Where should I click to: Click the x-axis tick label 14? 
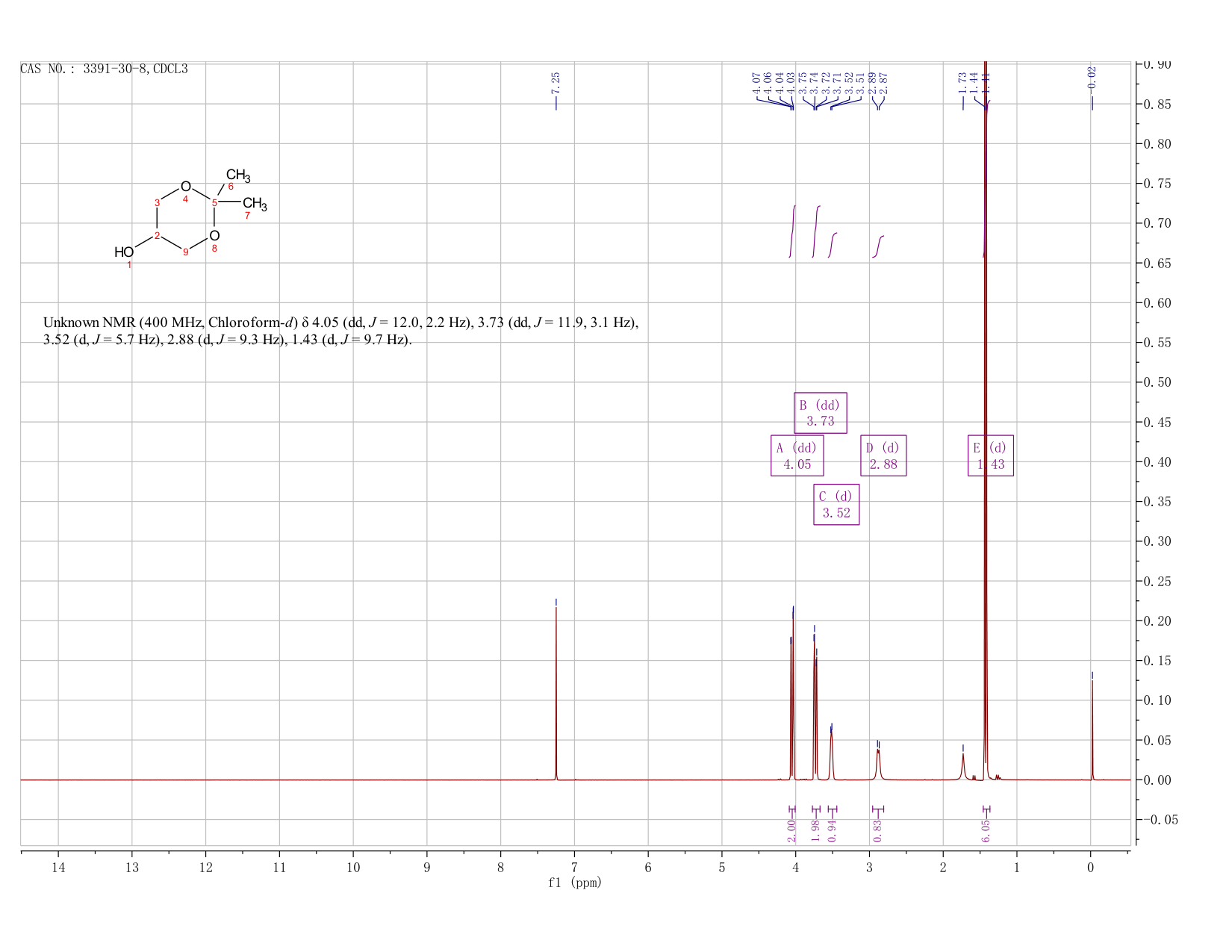pyautogui.click(x=58, y=867)
